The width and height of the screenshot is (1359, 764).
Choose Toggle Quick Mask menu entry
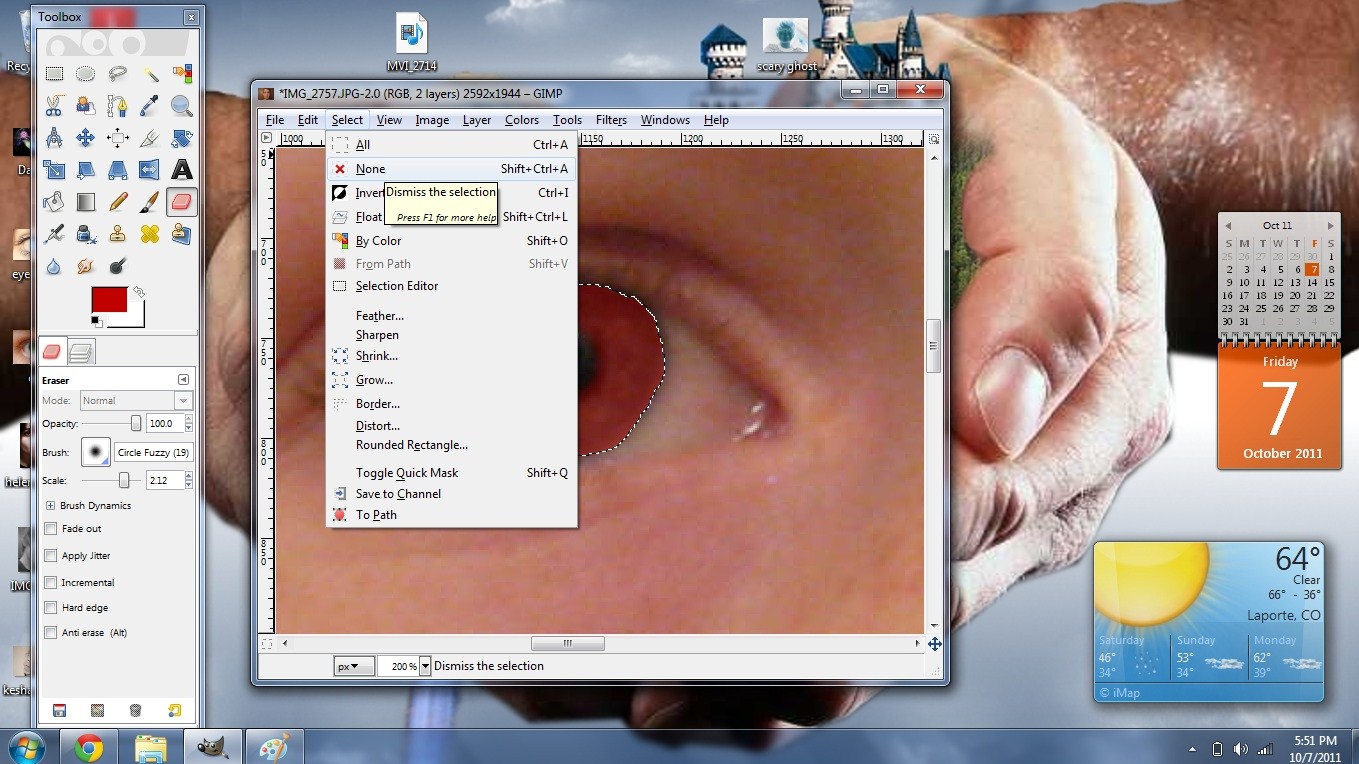point(451,473)
